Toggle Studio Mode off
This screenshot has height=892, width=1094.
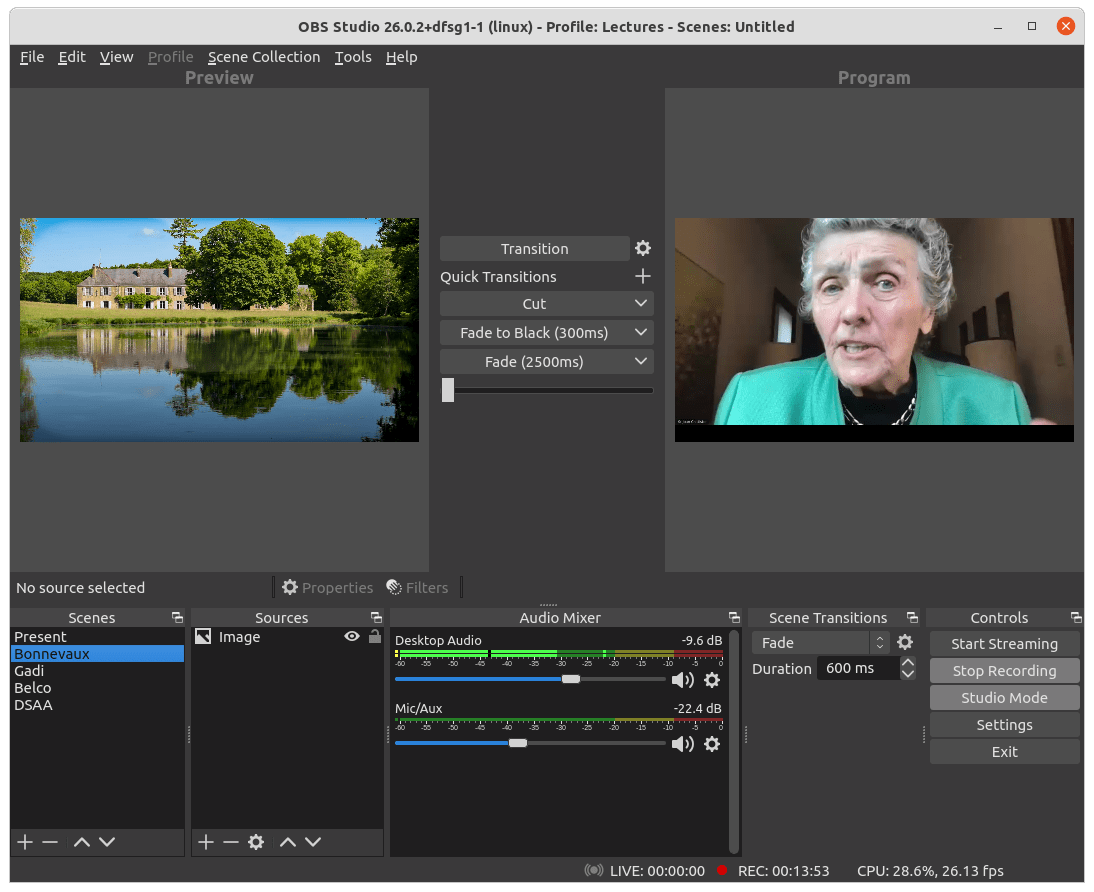pyautogui.click(x=1004, y=697)
